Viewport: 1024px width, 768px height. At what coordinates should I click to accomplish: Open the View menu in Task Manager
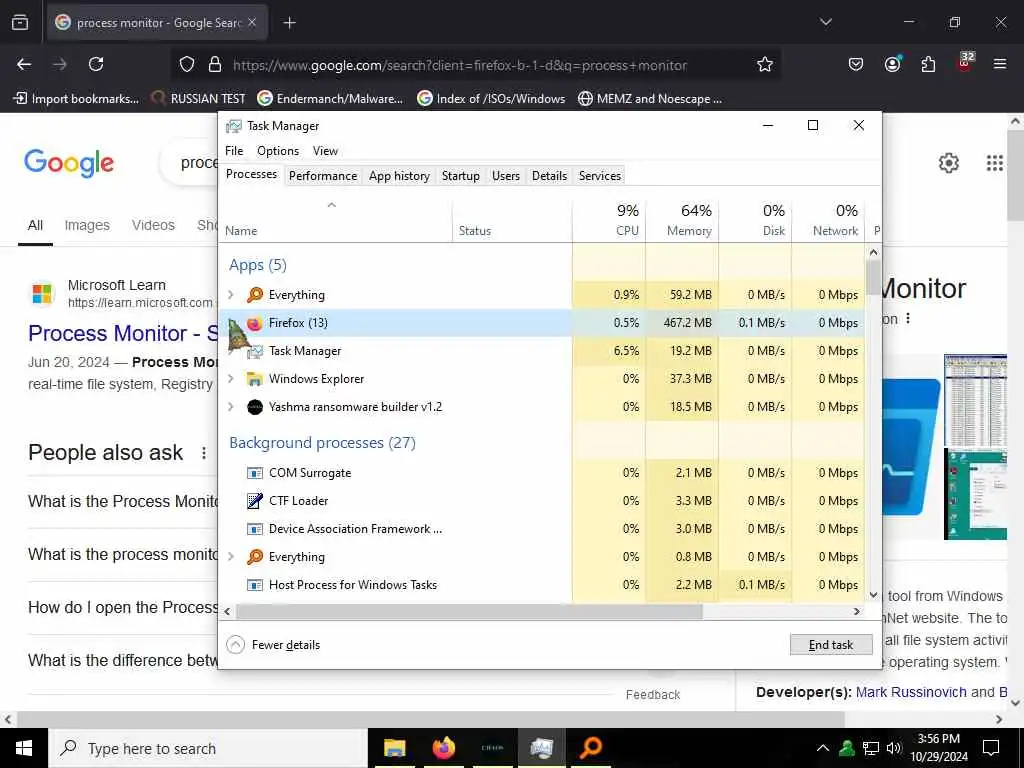[x=325, y=151]
